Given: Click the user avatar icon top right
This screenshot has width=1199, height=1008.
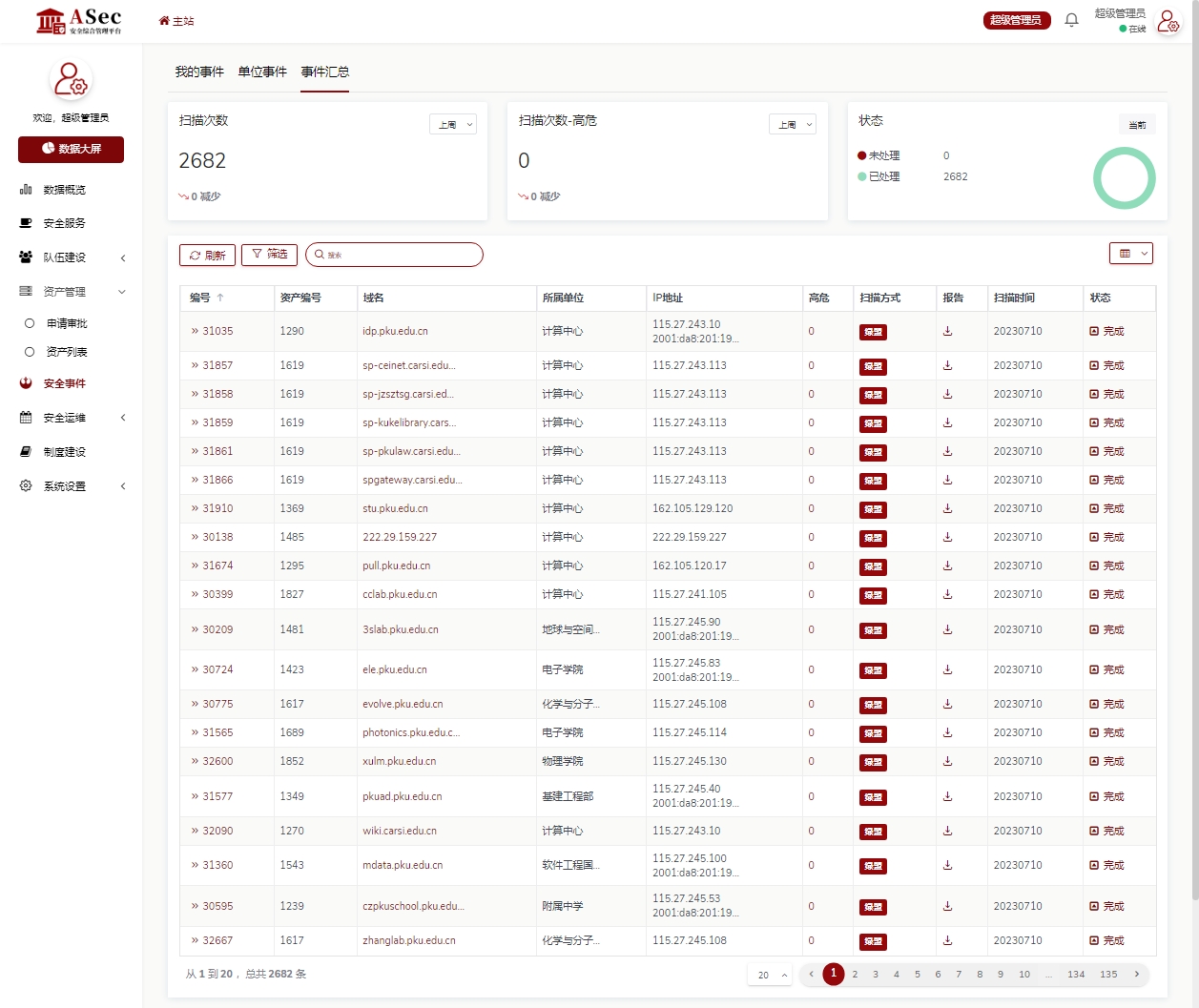Looking at the screenshot, I should coord(1168,21).
